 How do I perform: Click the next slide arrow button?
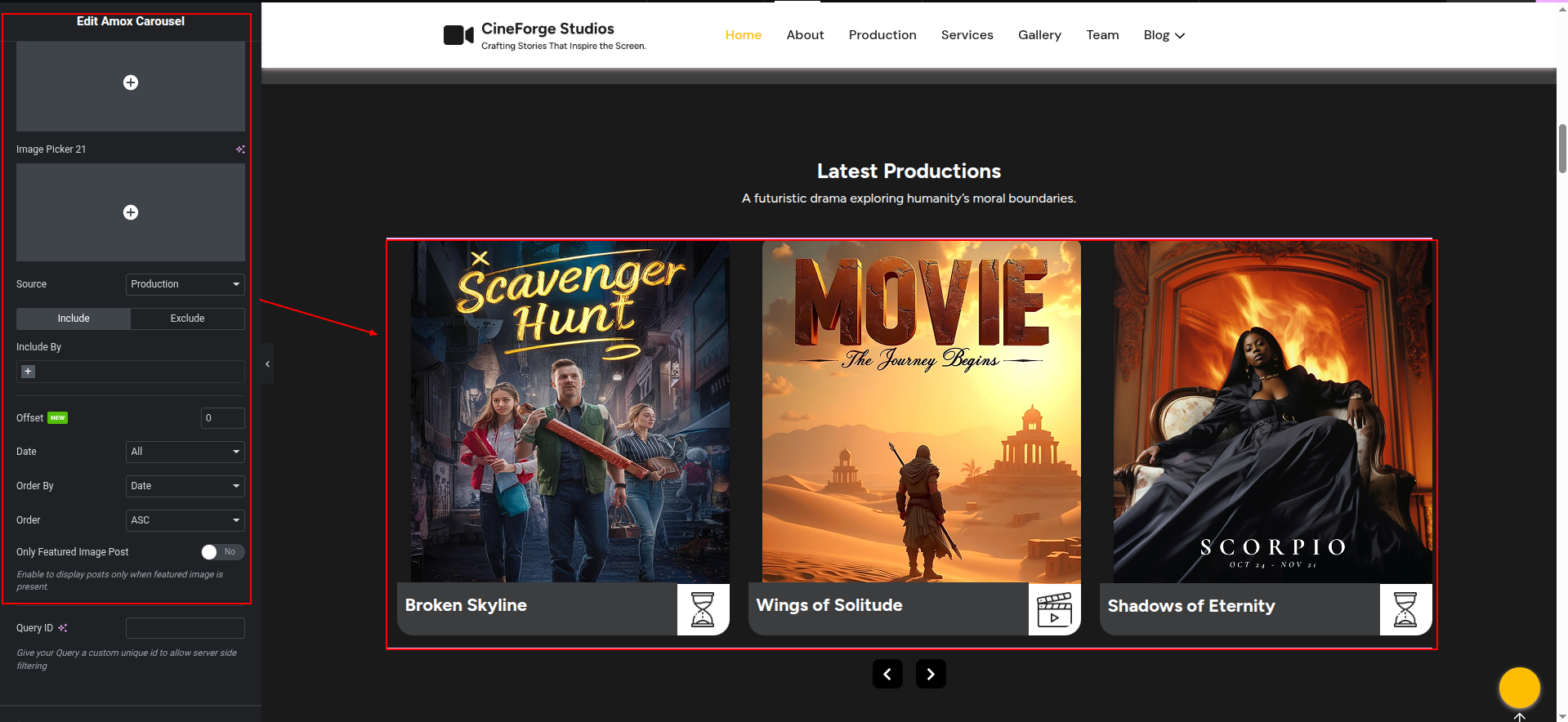pos(931,674)
